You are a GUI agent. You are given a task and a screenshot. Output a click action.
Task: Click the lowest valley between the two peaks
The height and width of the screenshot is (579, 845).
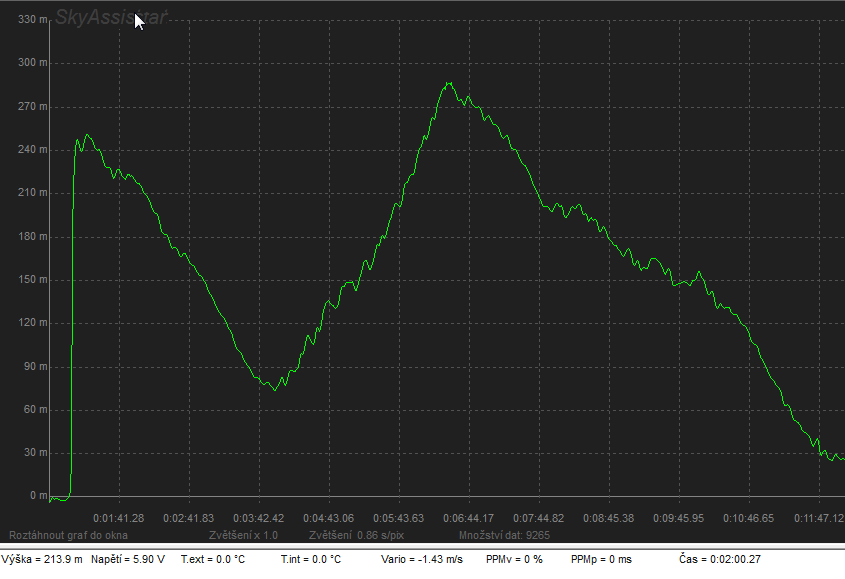tap(274, 389)
